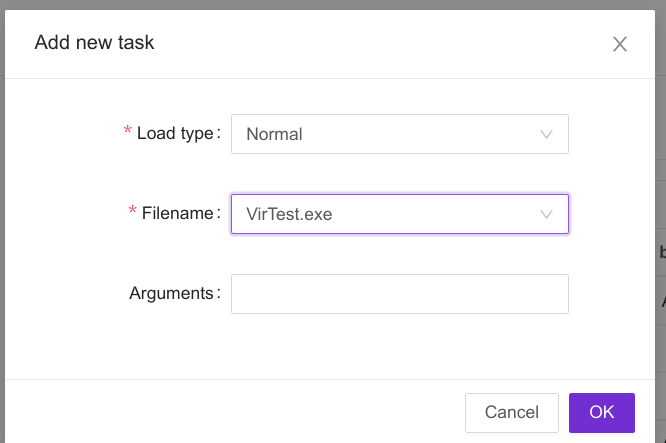Screen dimensions: 666x443
Task: Click the red asterisk beside Load type
Action: click(x=127, y=133)
